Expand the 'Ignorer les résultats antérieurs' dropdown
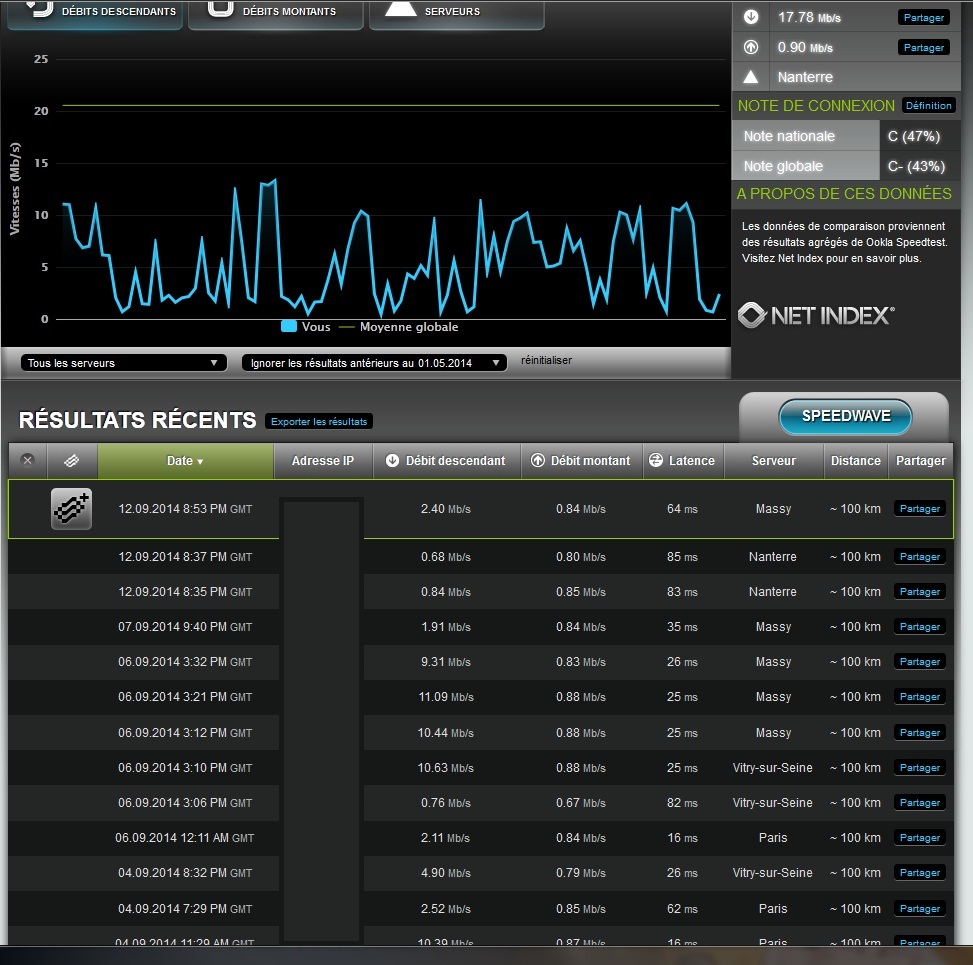 point(374,363)
